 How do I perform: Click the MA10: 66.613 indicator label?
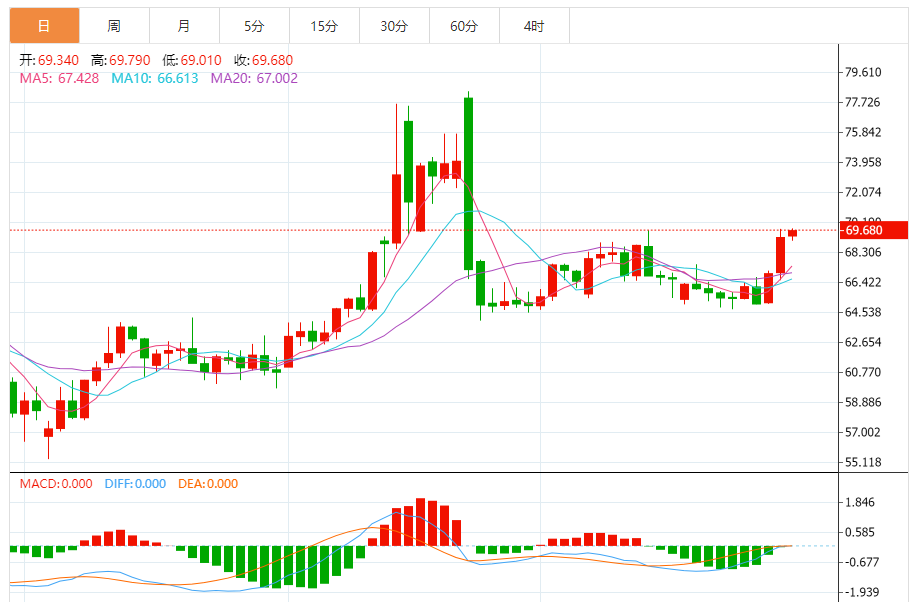tap(155, 78)
